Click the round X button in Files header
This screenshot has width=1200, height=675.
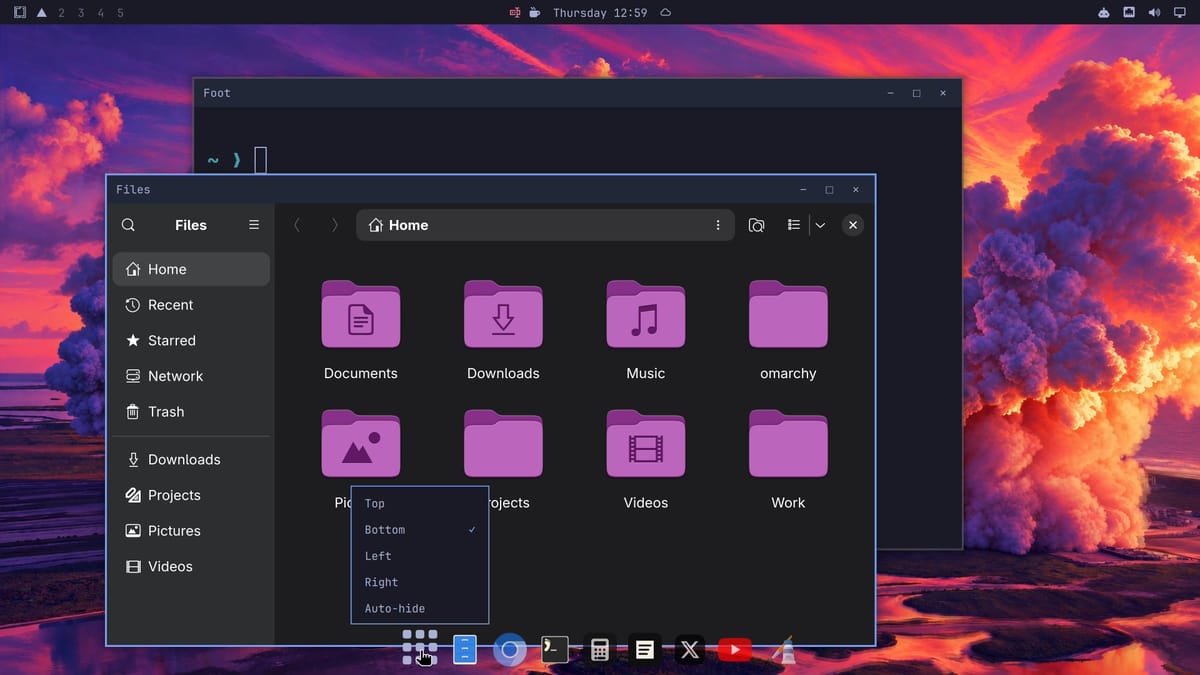pyautogui.click(x=853, y=225)
